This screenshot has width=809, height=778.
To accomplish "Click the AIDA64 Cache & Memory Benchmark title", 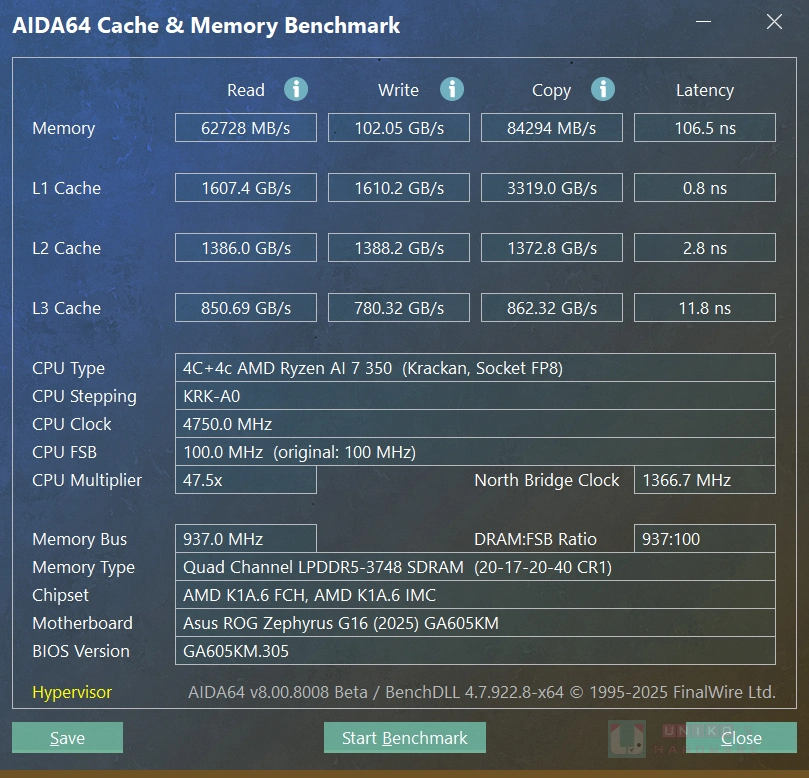I will [x=206, y=25].
